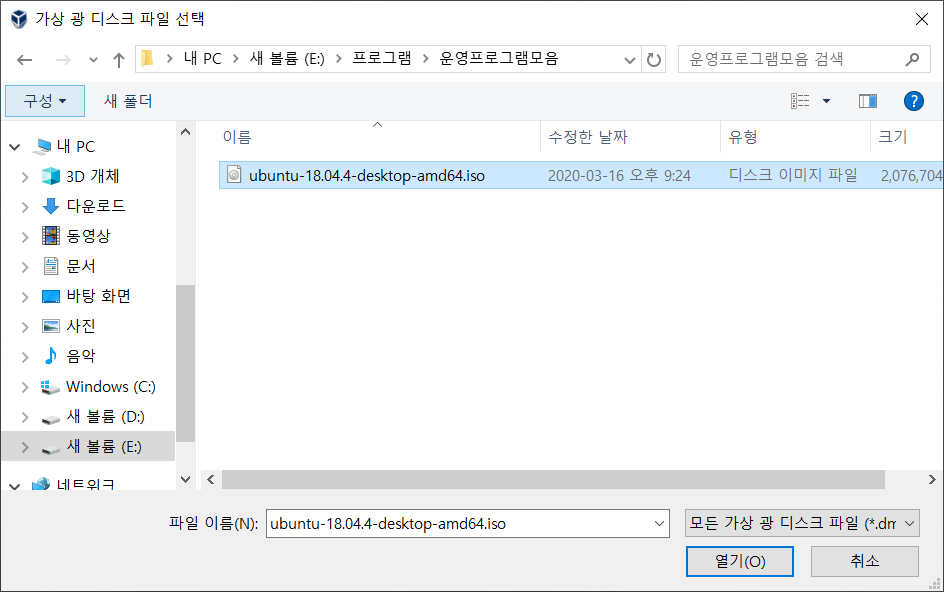Click the VirtualBox title bar icon
Viewport: 944px width, 592px height.
[19, 19]
